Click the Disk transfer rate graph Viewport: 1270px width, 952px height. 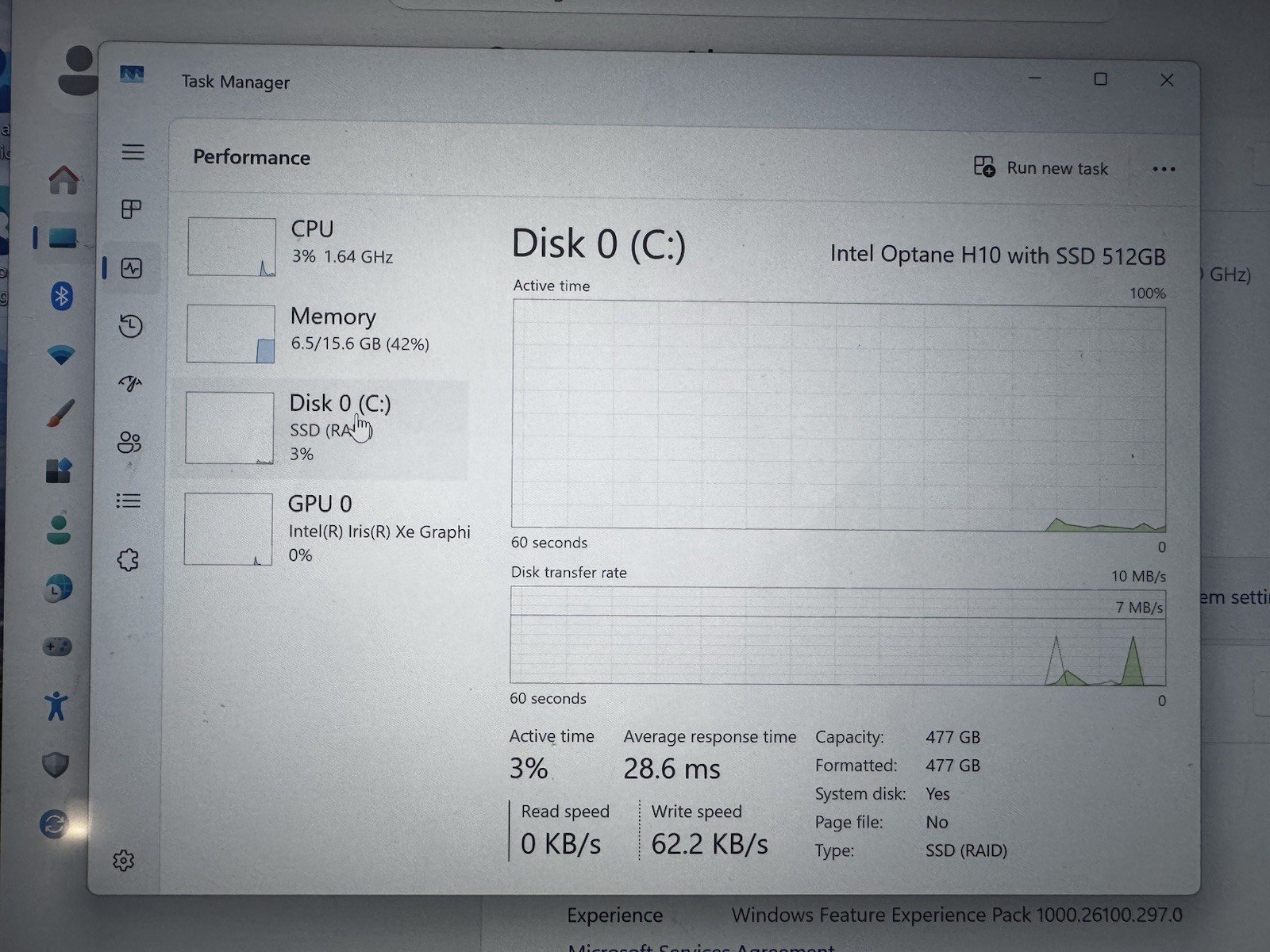tap(838, 635)
